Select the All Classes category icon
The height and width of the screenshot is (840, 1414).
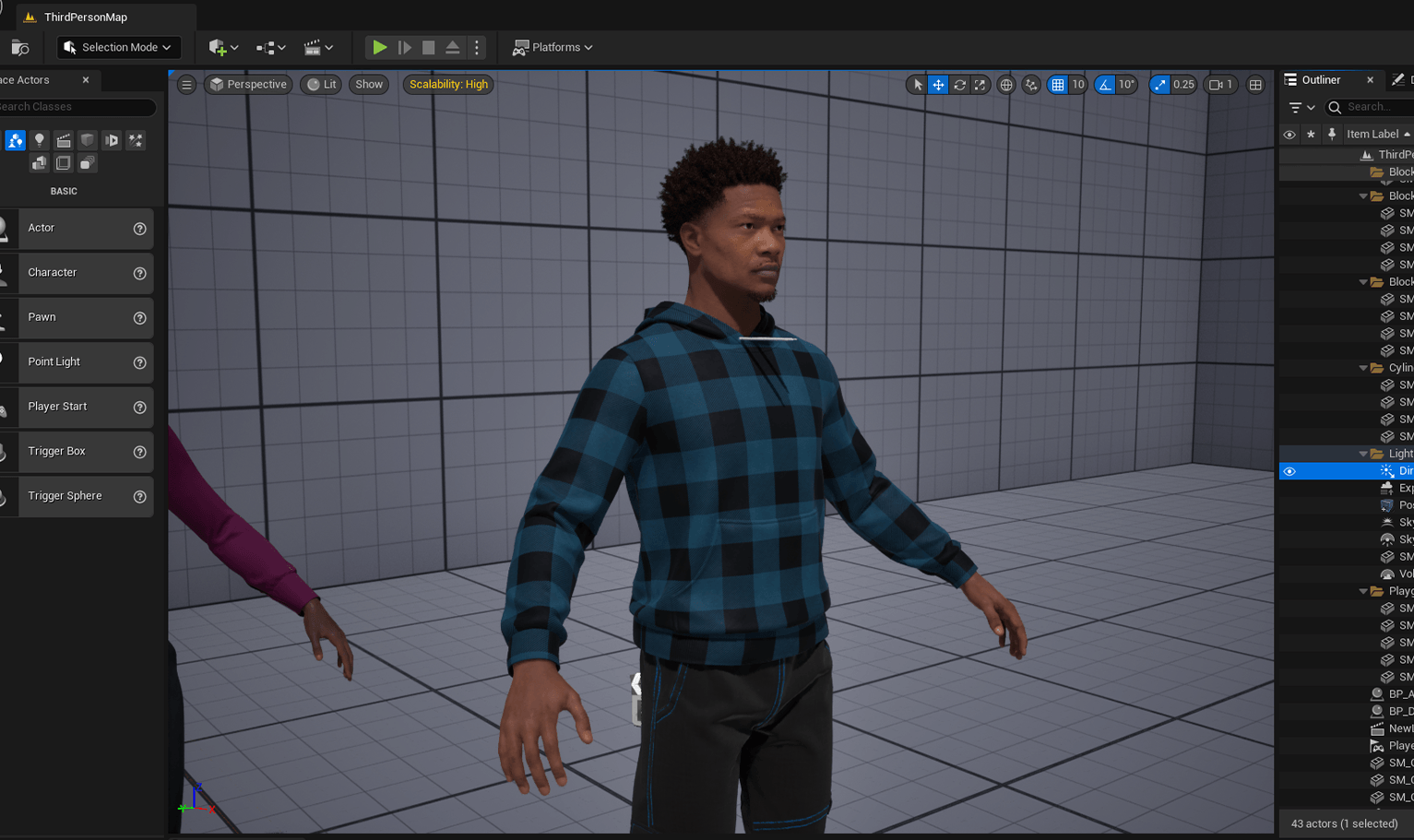(x=87, y=163)
